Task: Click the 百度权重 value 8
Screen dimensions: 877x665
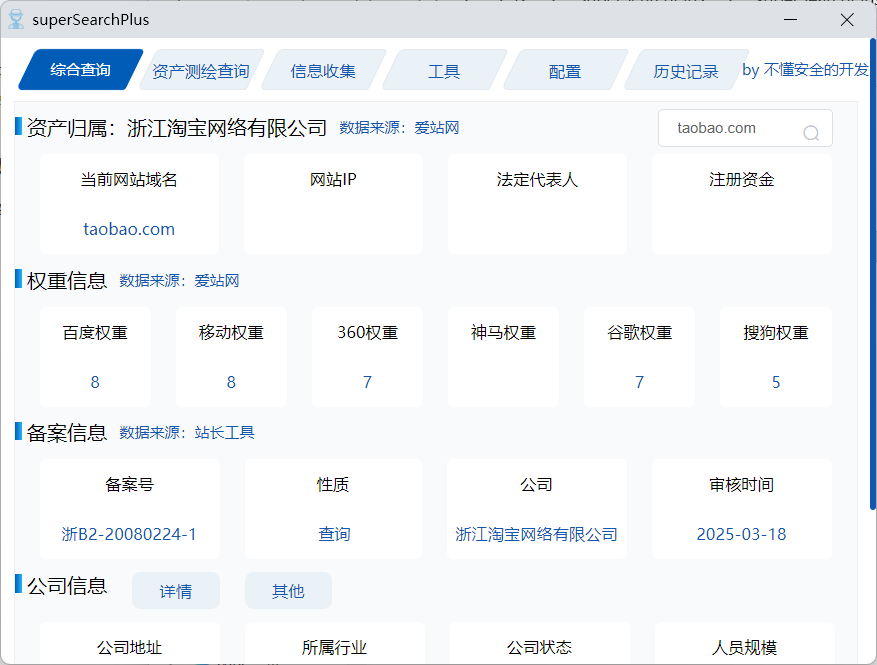Action: coord(95,382)
